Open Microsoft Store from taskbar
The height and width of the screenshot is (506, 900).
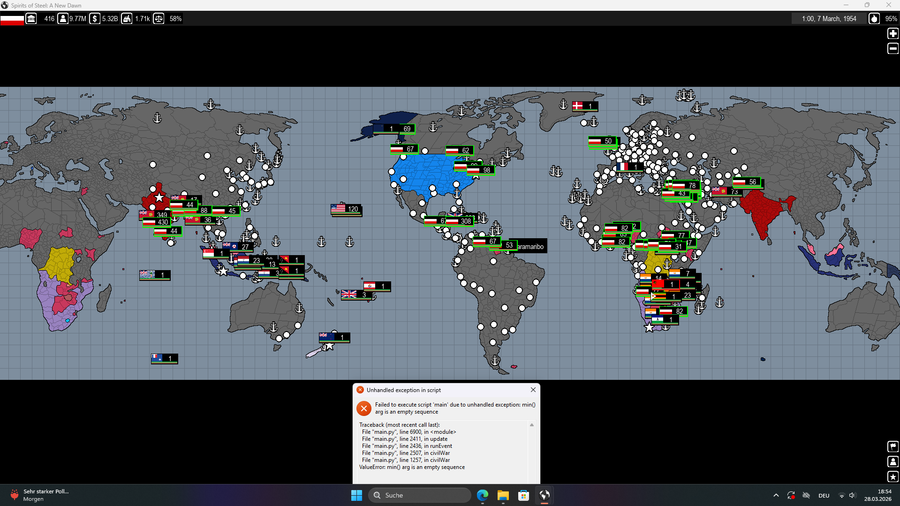click(523, 495)
